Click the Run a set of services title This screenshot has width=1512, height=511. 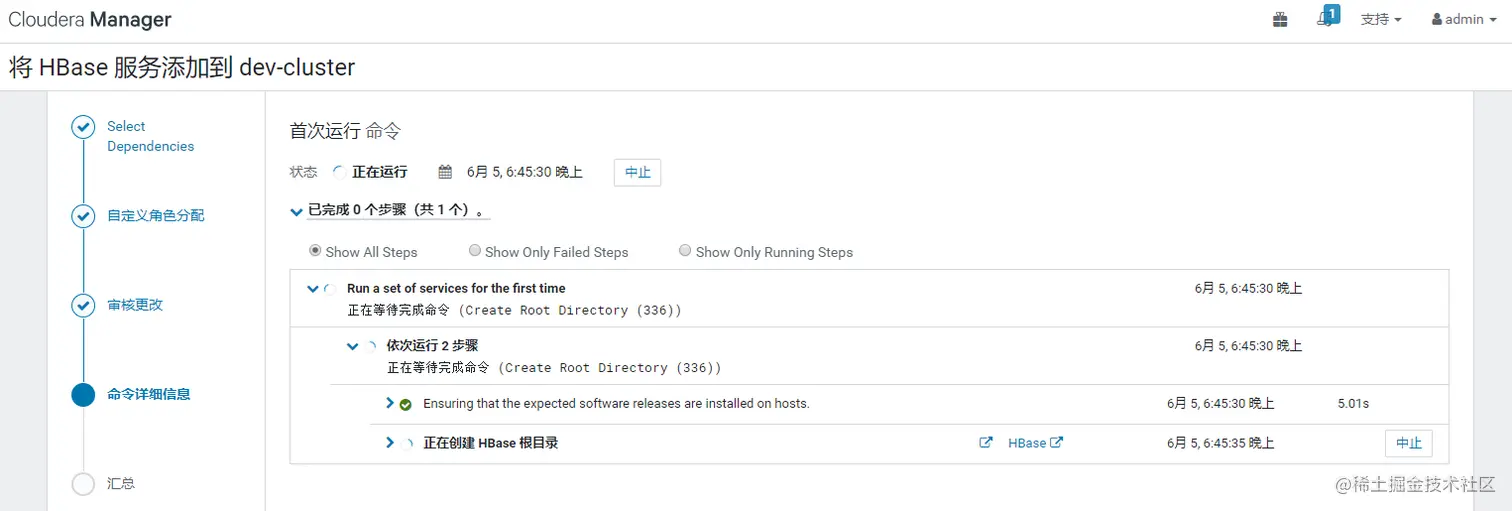456,288
